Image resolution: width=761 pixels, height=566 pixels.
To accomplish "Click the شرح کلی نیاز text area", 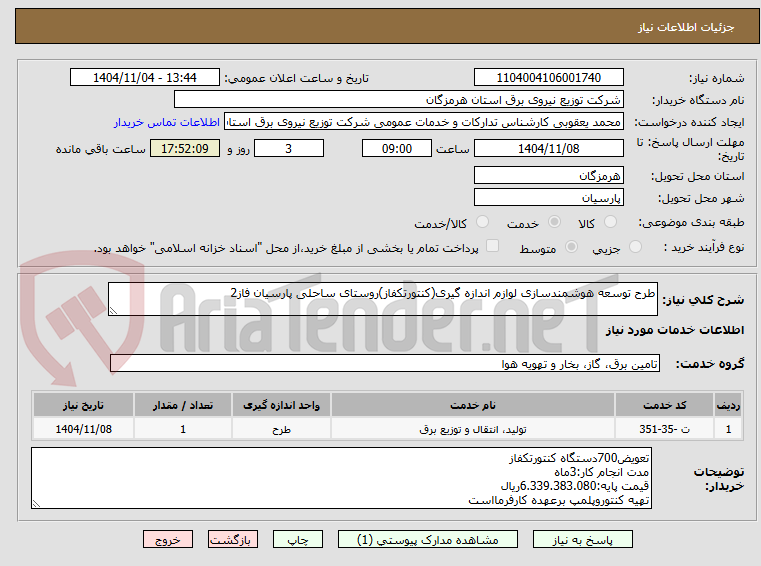I will click(x=382, y=299).
